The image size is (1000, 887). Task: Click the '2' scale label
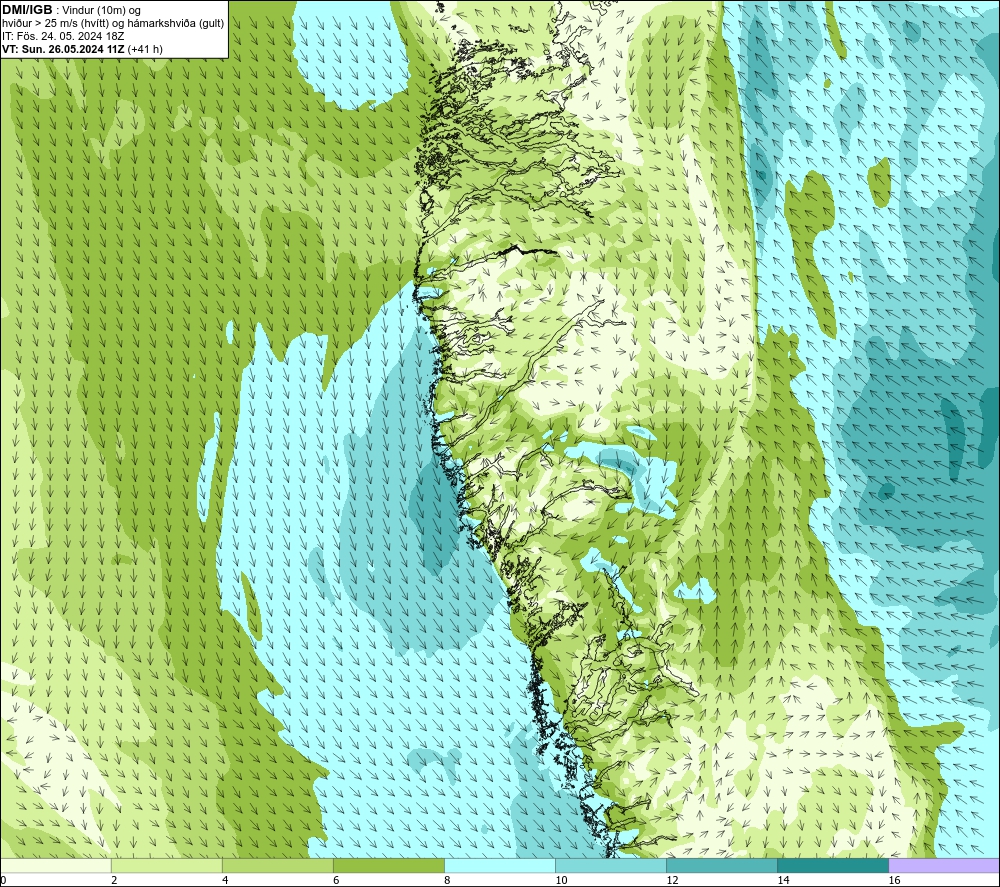[114, 881]
